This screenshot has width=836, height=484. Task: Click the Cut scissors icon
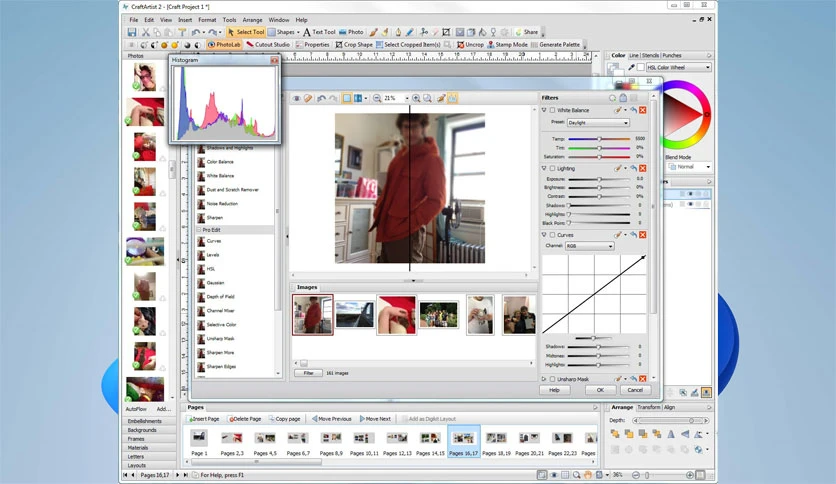click(x=145, y=32)
